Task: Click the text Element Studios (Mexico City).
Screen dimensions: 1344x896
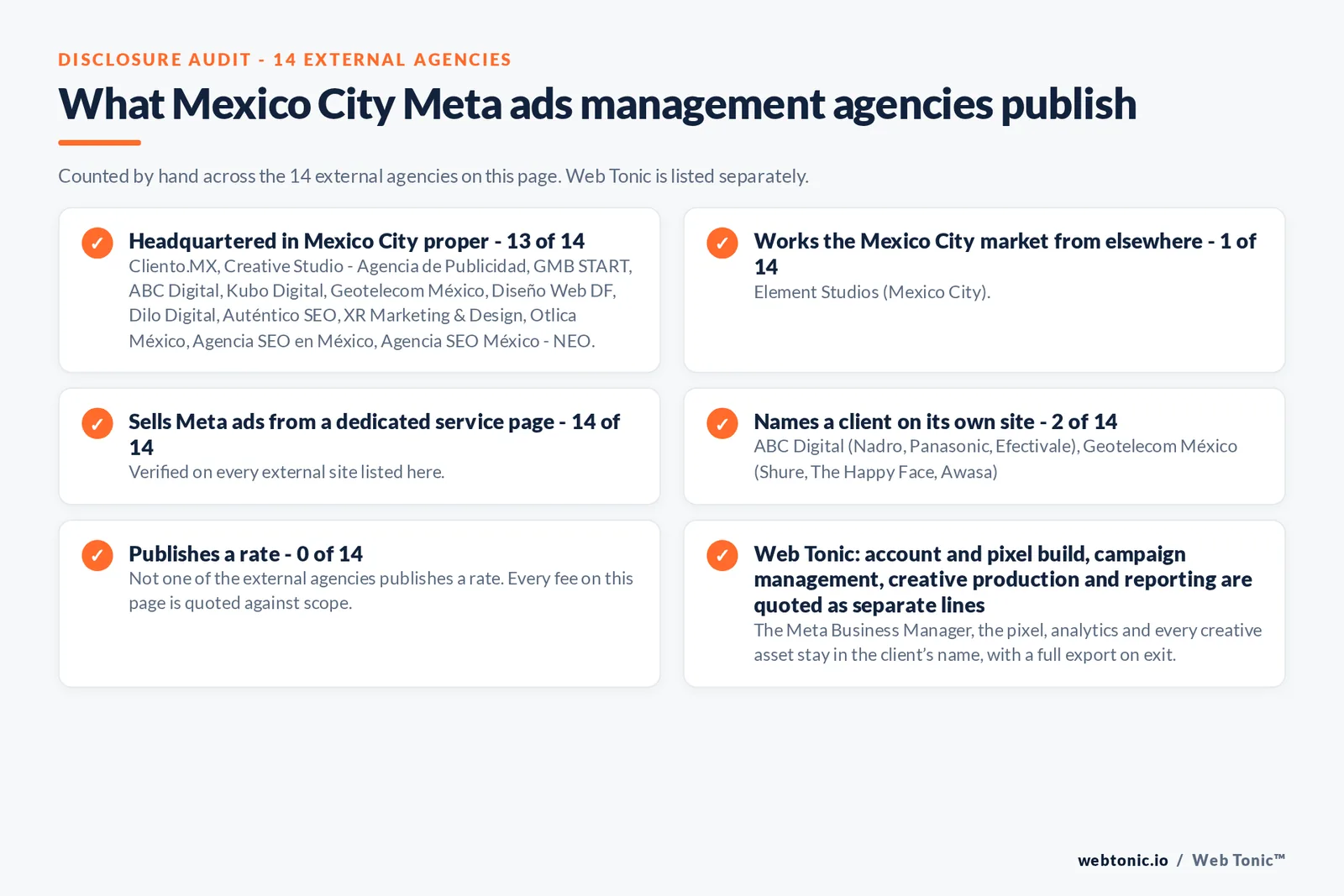Action: [x=872, y=292]
